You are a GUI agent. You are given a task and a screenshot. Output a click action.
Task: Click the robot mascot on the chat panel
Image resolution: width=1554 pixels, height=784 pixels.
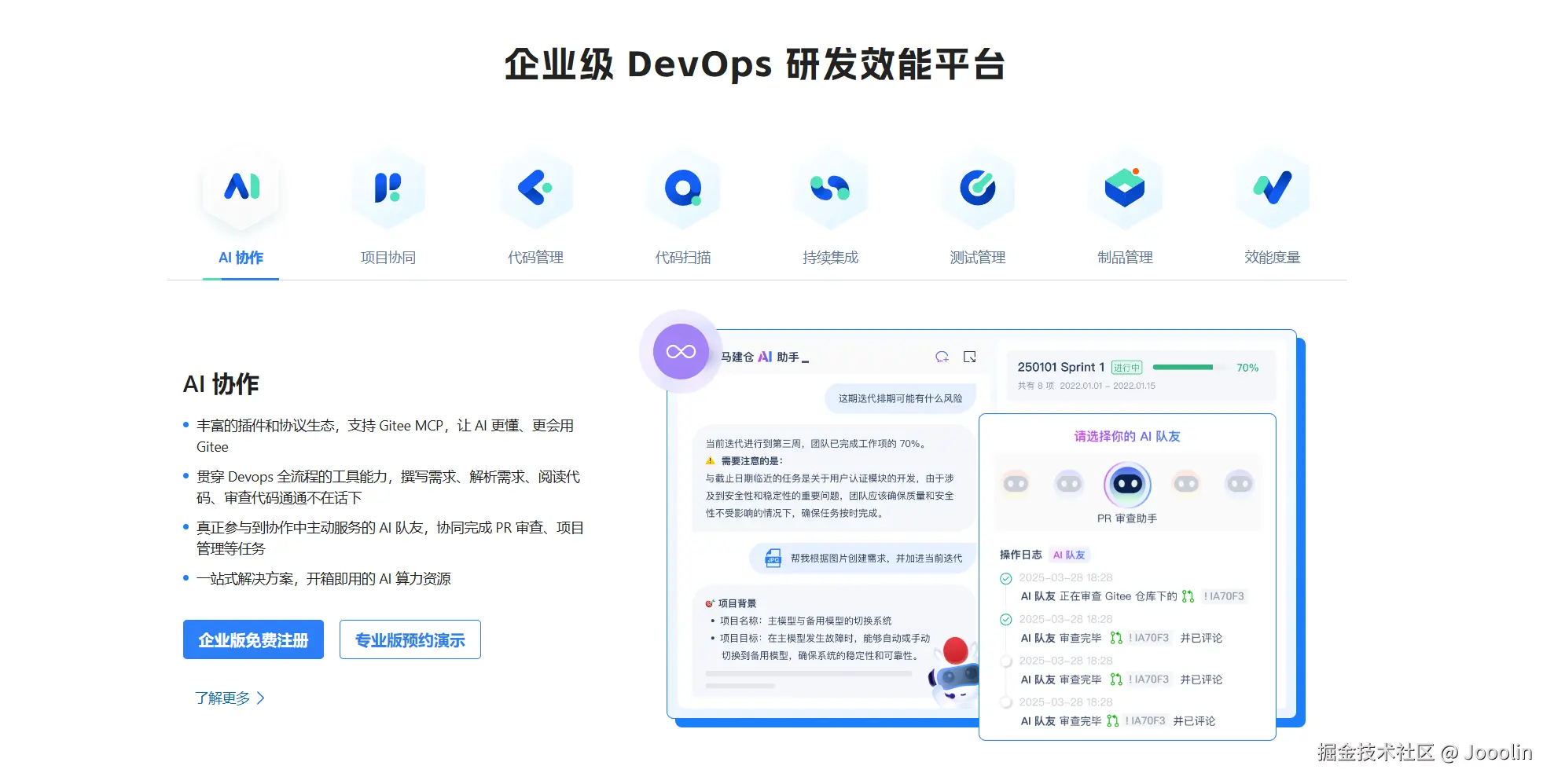point(953,672)
